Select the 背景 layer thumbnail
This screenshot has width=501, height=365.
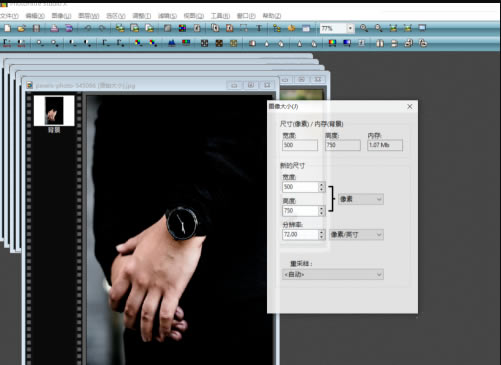[x=54, y=111]
